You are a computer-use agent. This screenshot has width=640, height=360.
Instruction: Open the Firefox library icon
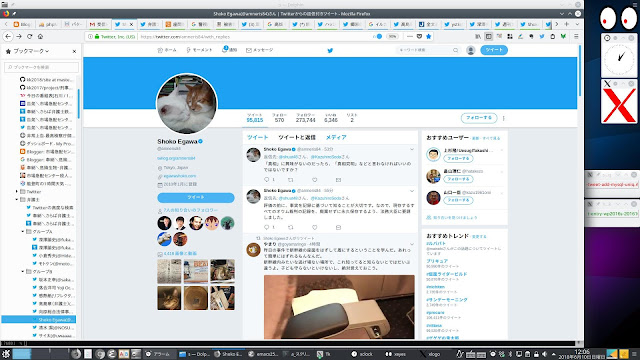click(x=478, y=36)
